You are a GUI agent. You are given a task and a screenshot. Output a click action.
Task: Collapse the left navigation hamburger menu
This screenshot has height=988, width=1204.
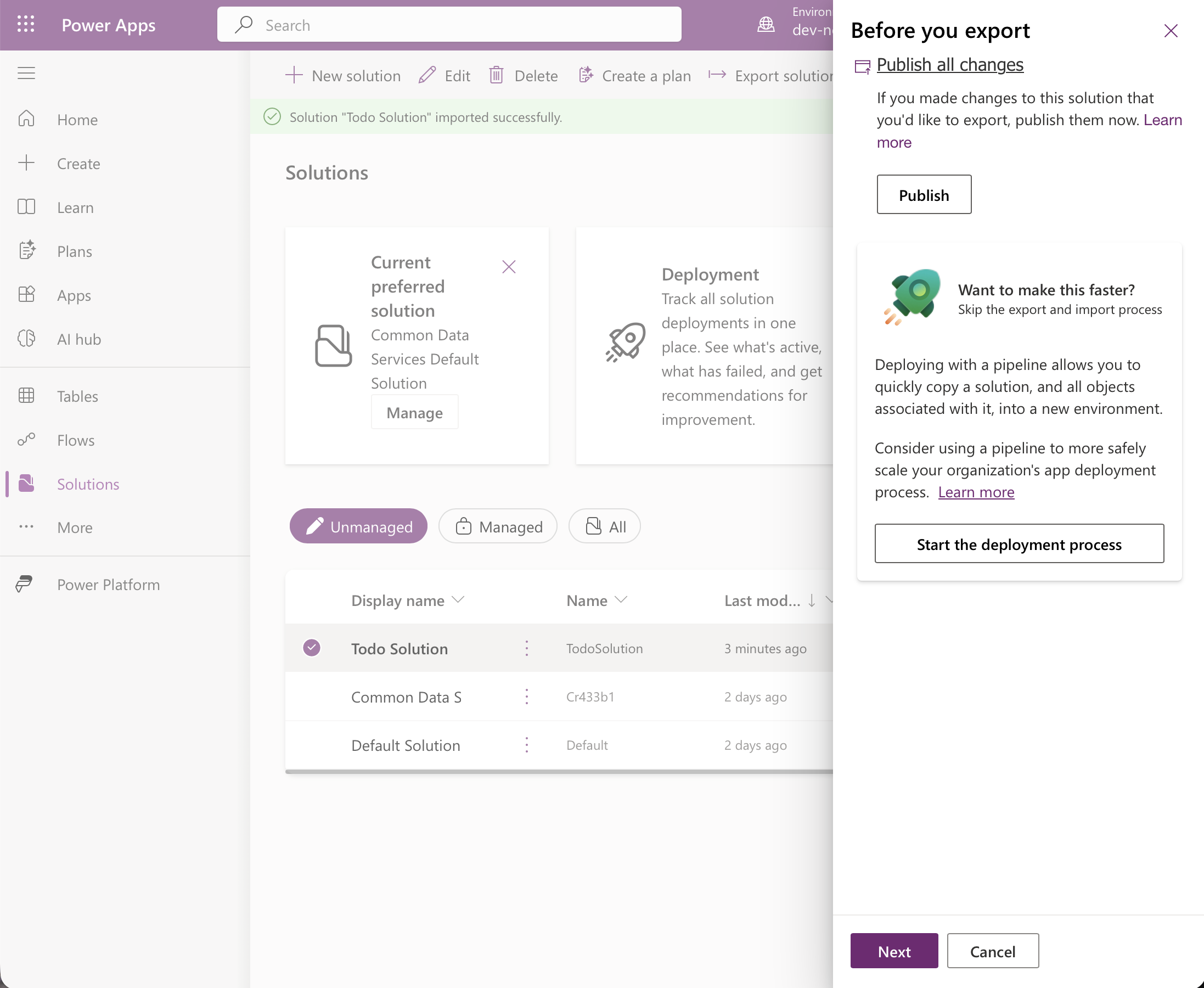tap(26, 74)
